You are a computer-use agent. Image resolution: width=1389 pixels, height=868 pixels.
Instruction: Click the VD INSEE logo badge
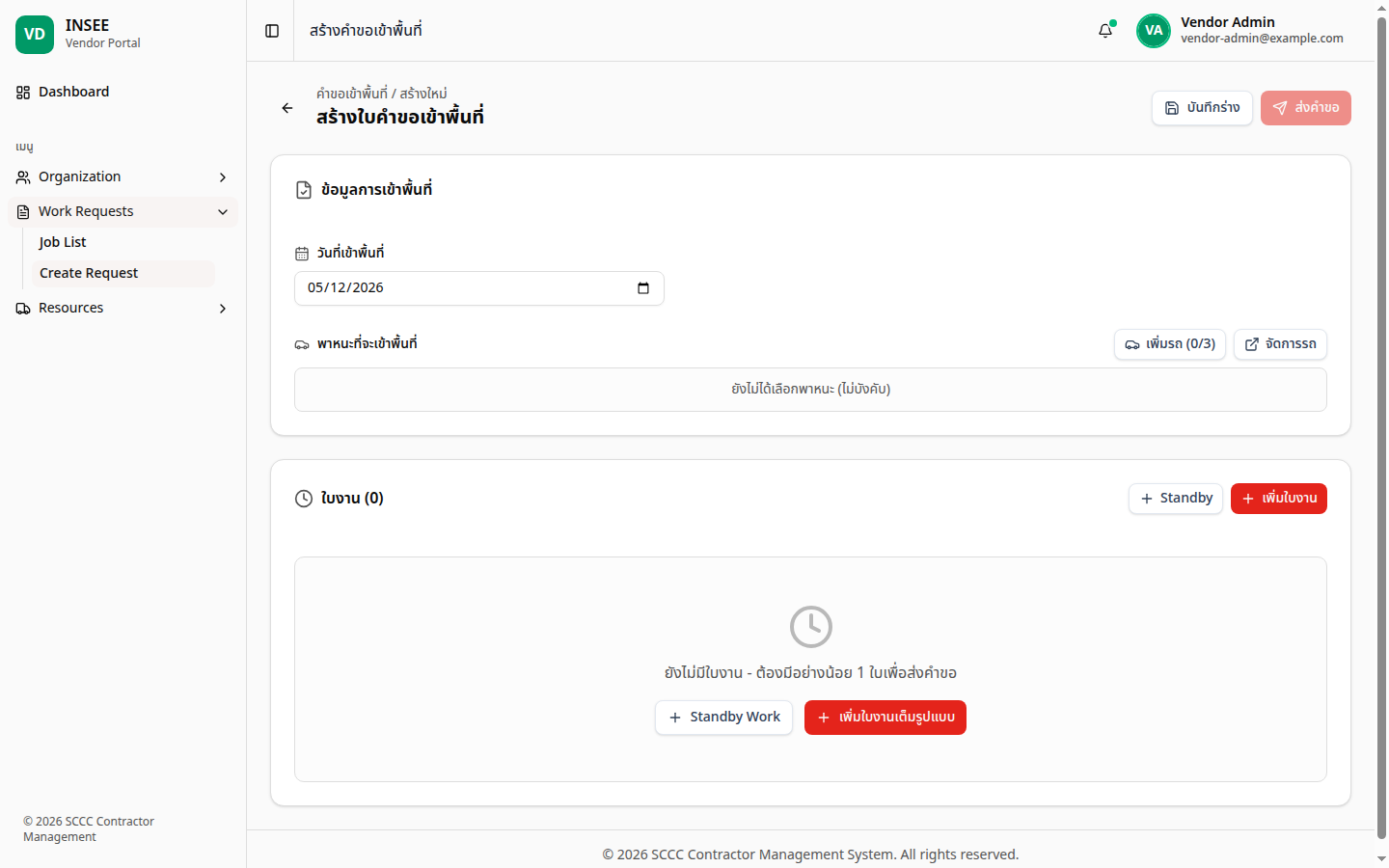[x=35, y=35]
